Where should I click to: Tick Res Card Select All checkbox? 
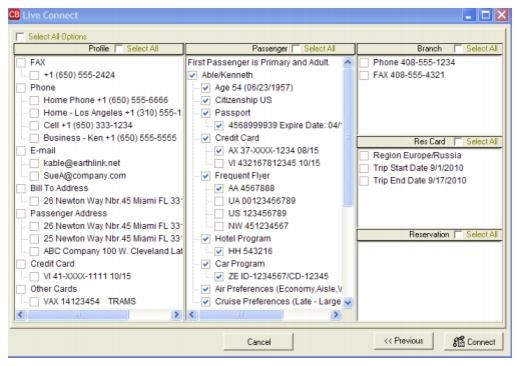458,142
